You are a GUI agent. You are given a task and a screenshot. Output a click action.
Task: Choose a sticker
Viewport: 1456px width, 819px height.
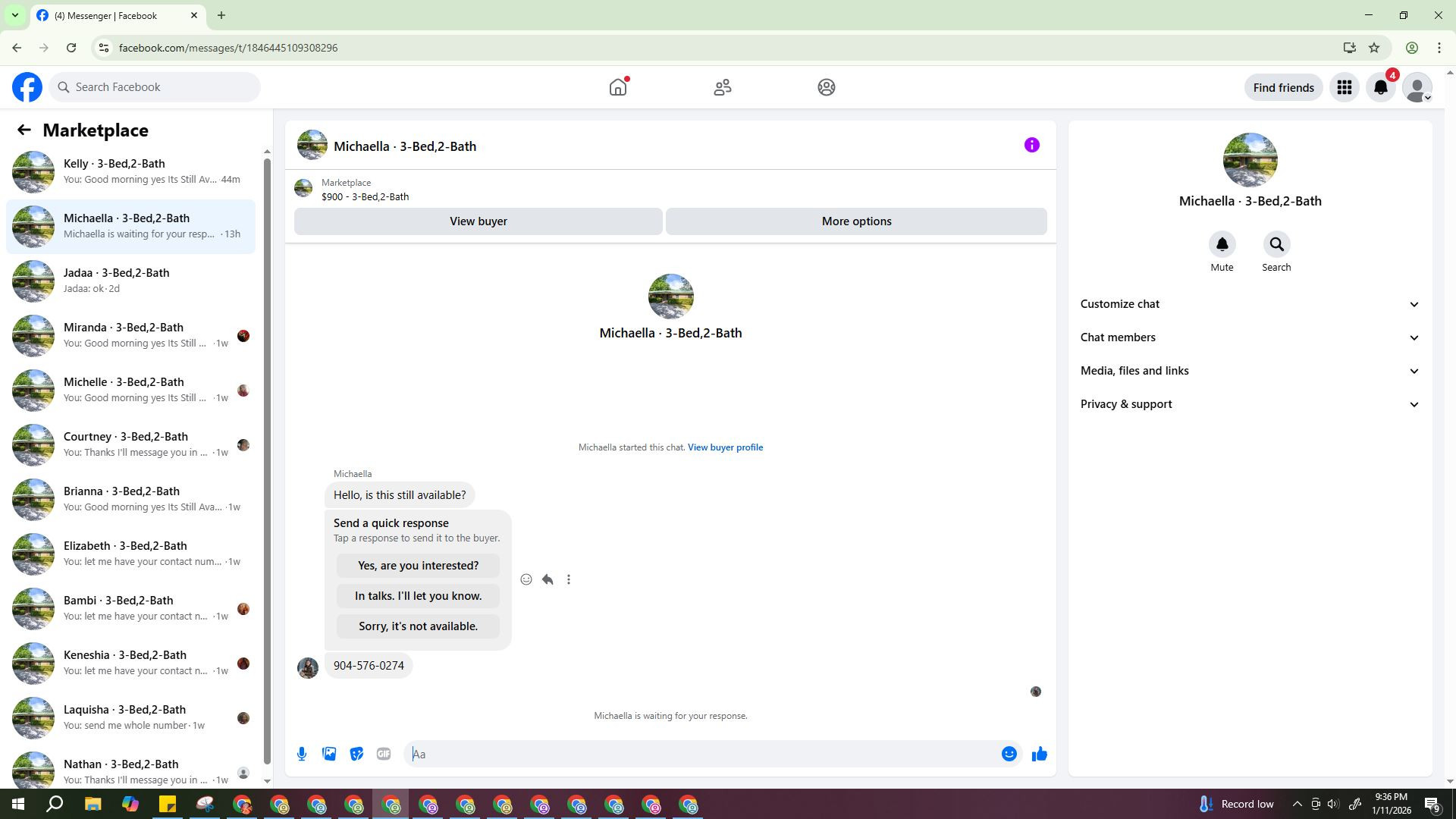point(356,754)
